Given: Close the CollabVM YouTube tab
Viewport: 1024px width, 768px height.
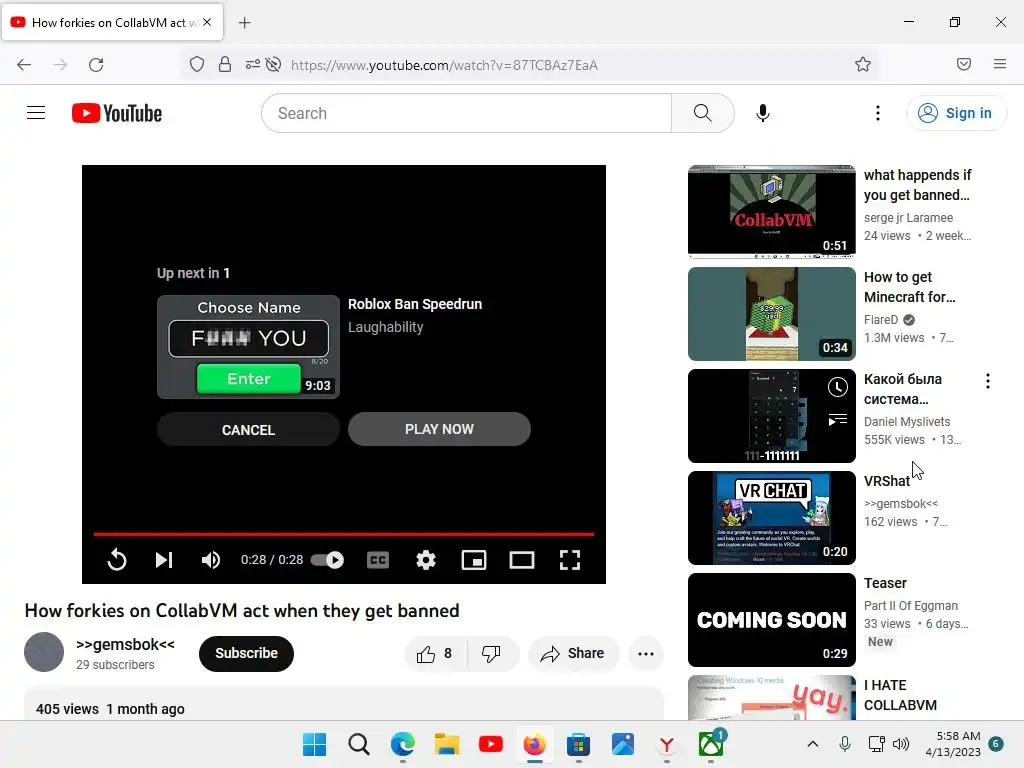Looking at the screenshot, I should [x=207, y=22].
